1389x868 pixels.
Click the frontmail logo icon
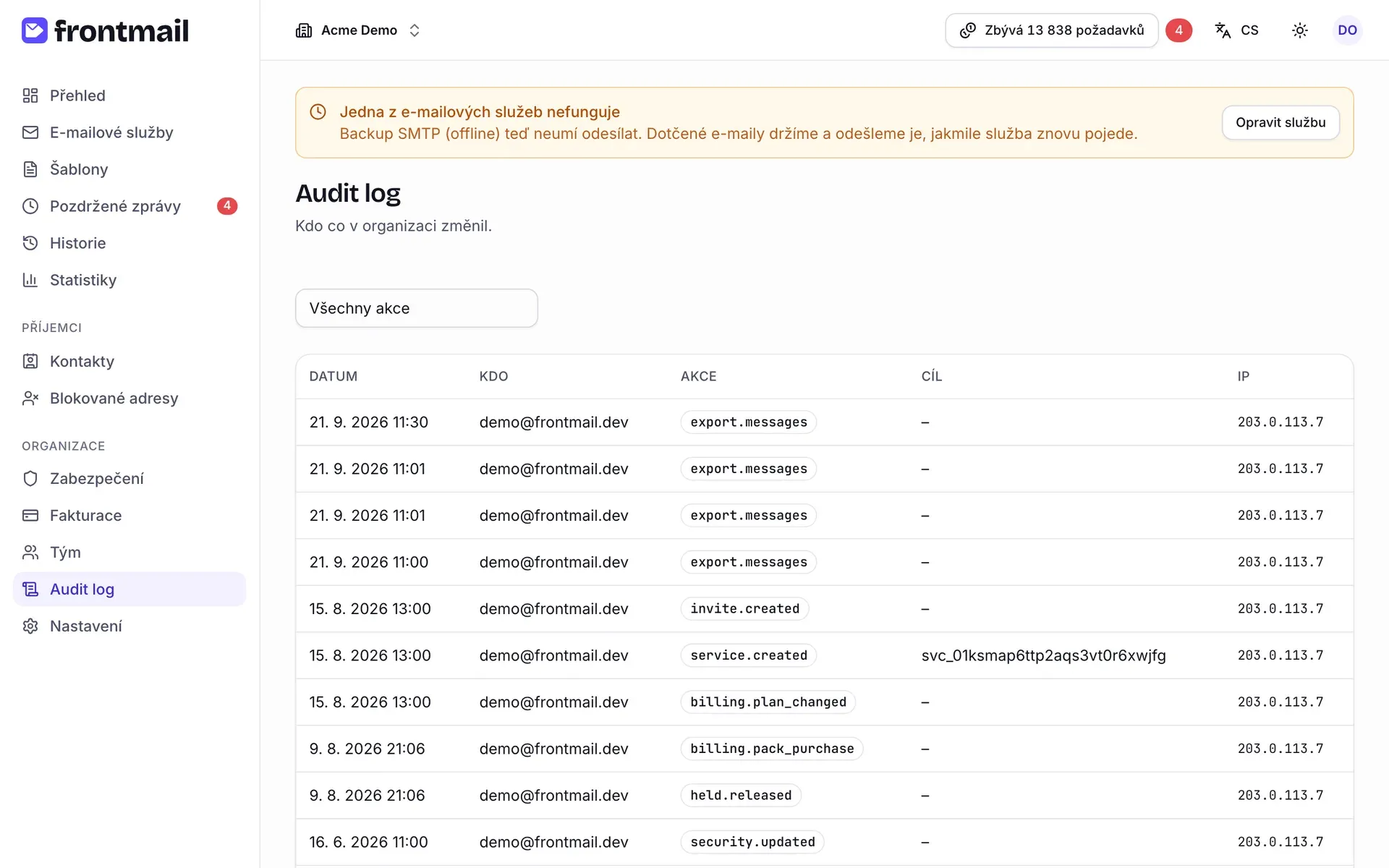click(35, 30)
